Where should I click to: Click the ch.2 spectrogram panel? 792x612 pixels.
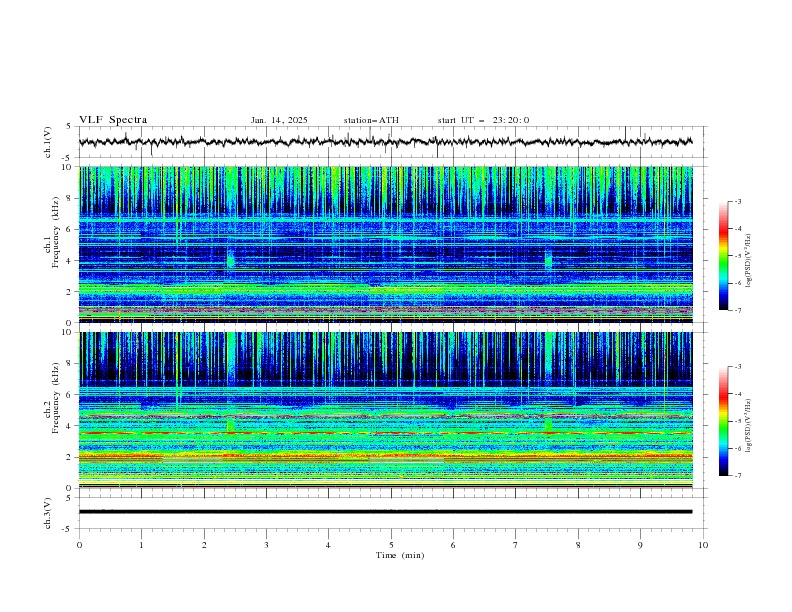pos(386,410)
